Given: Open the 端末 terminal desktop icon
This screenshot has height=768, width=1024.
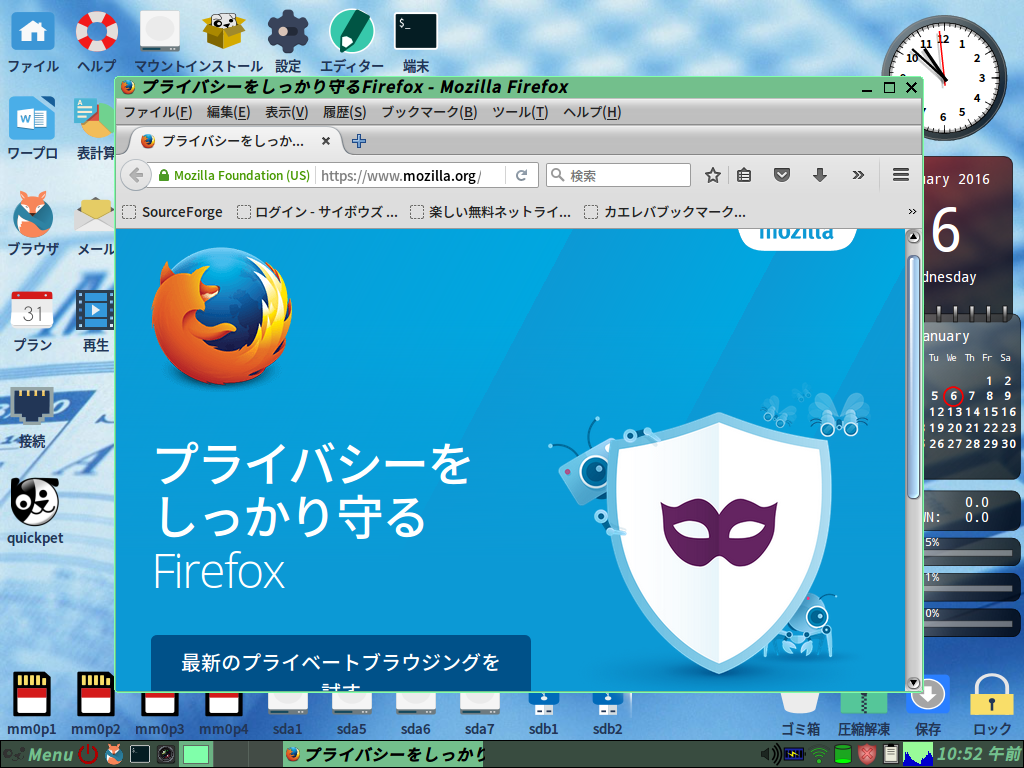Looking at the screenshot, I should [415, 31].
